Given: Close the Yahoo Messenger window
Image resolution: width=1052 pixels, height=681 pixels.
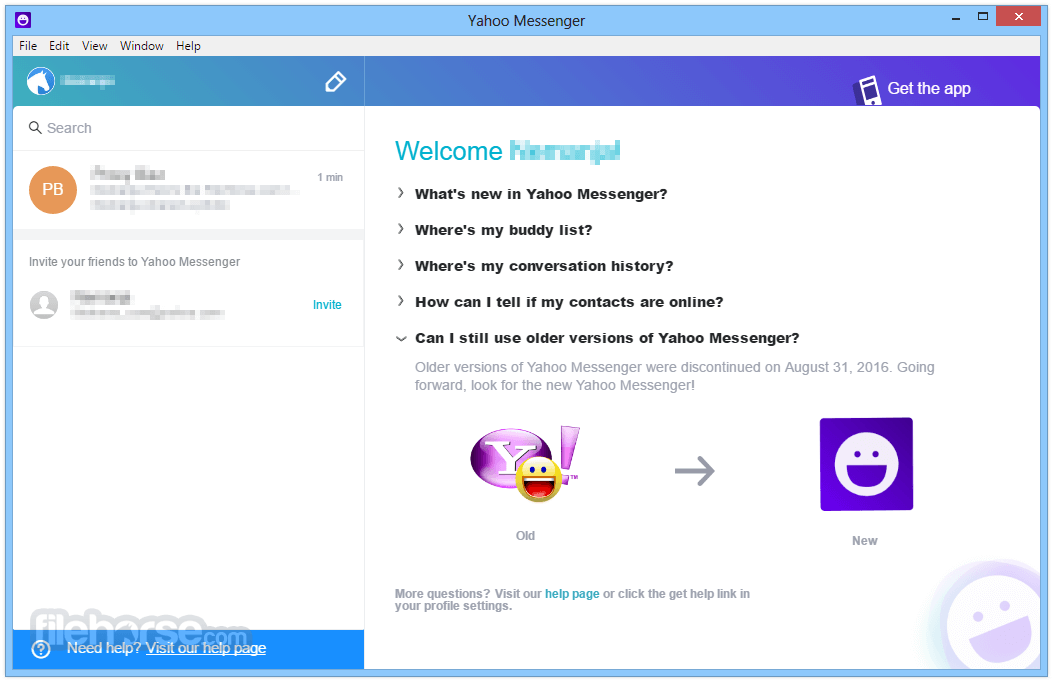Looking at the screenshot, I should click(x=1018, y=17).
